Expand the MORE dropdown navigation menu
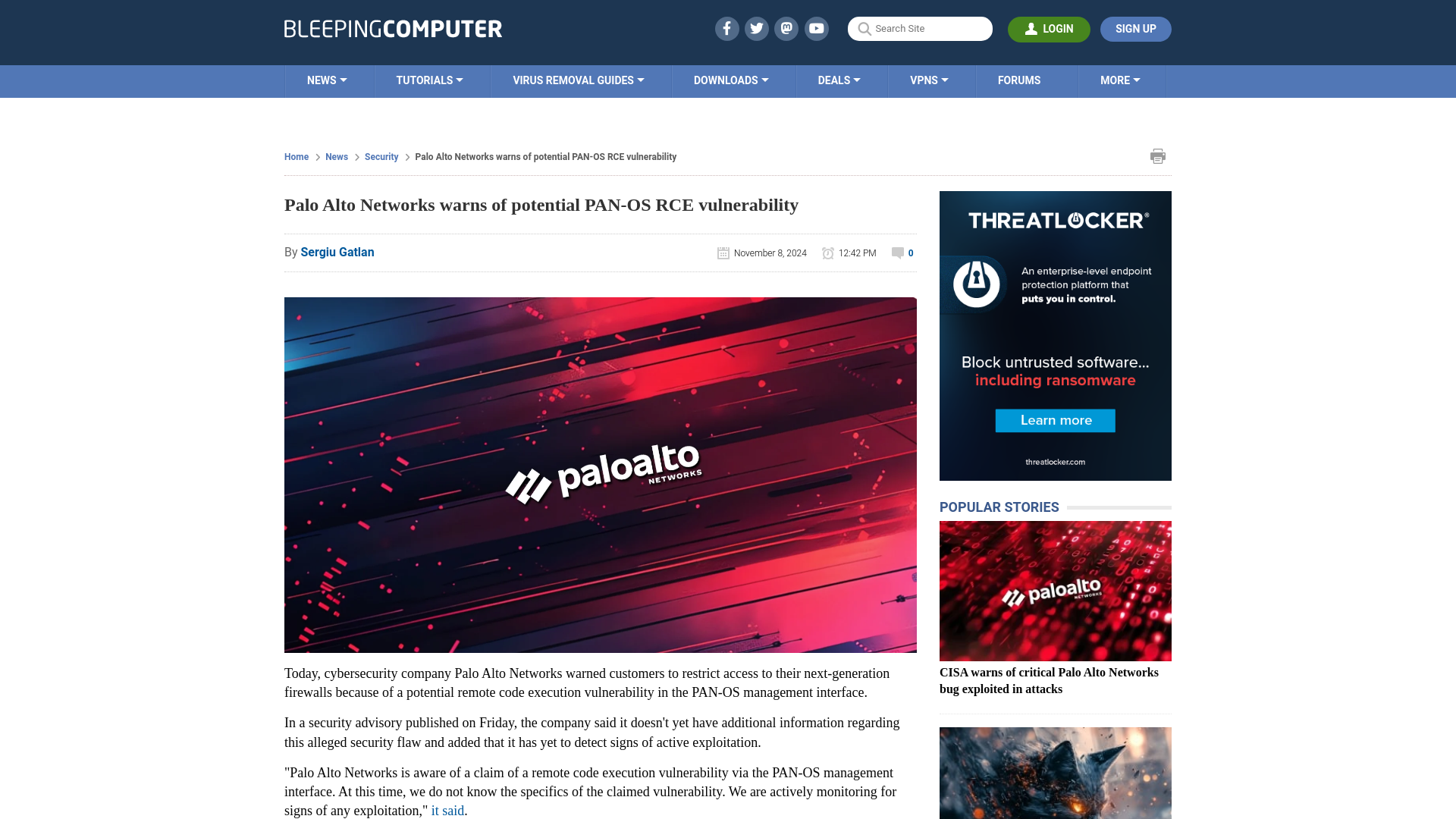This screenshot has width=1456, height=819. point(1119,80)
